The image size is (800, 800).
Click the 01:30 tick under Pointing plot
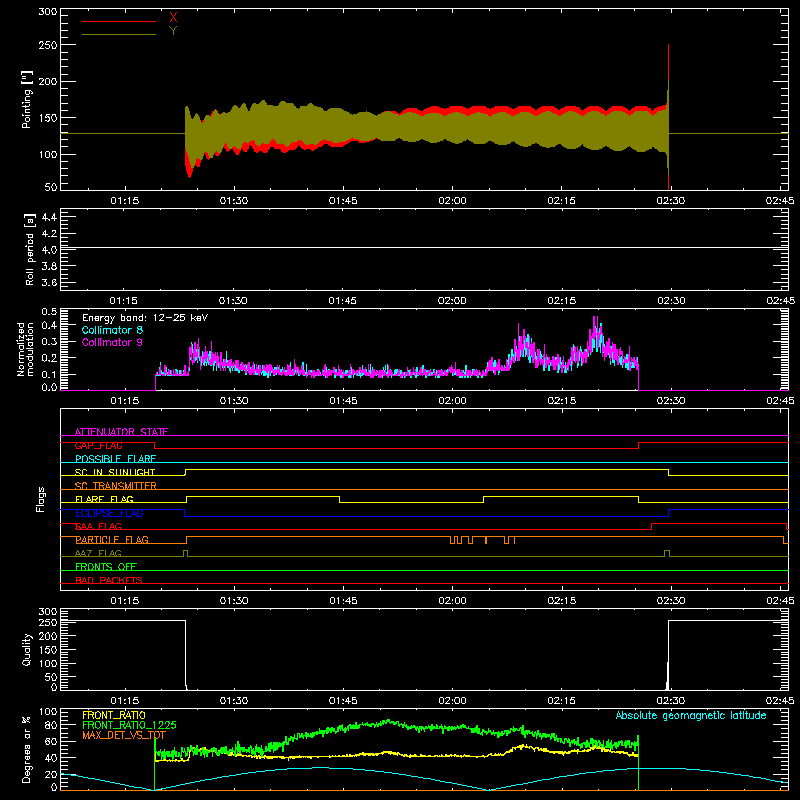(234, 201)
